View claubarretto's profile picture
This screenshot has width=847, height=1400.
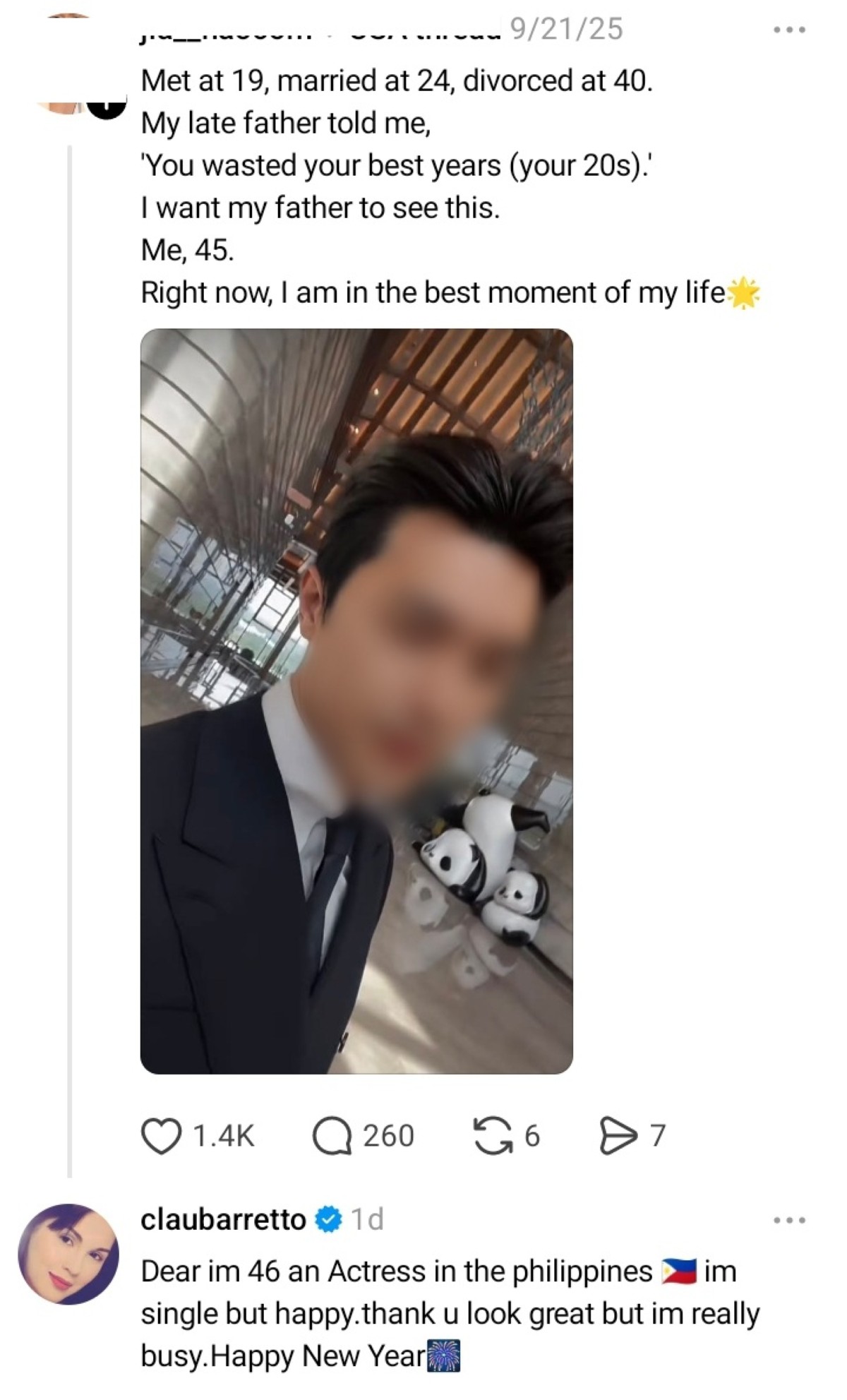(68, 1253)
